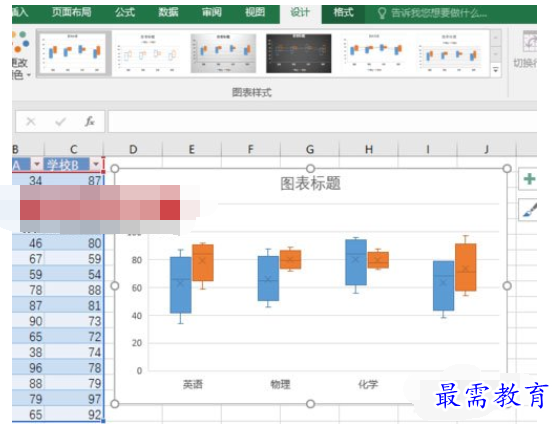Image resolution: width=557 pixels, height=427 pixels.
Task: Click the lightbulb icon beside Tell me
Action: click(x=382, y=13)
